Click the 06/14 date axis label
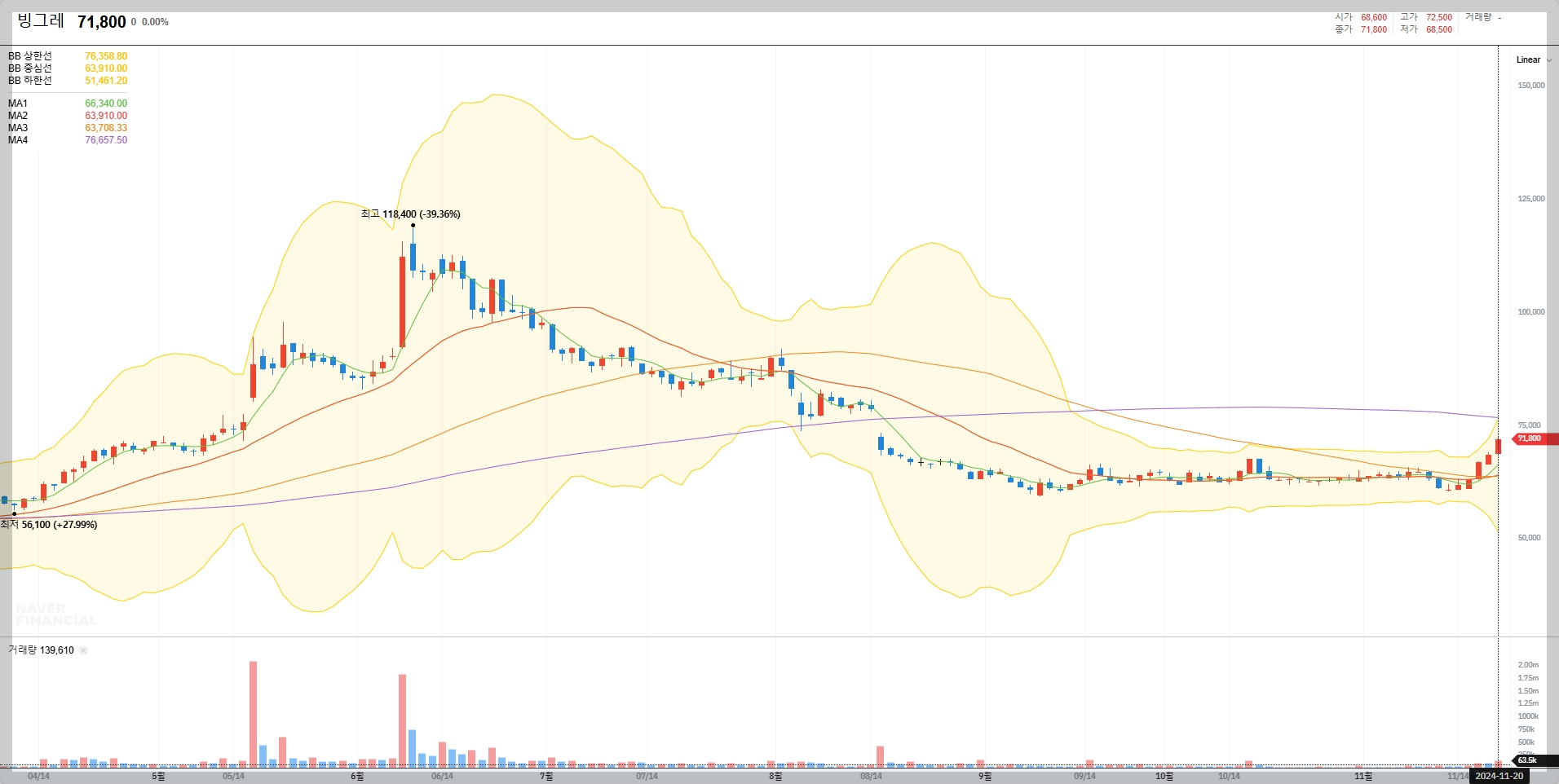 442,777
